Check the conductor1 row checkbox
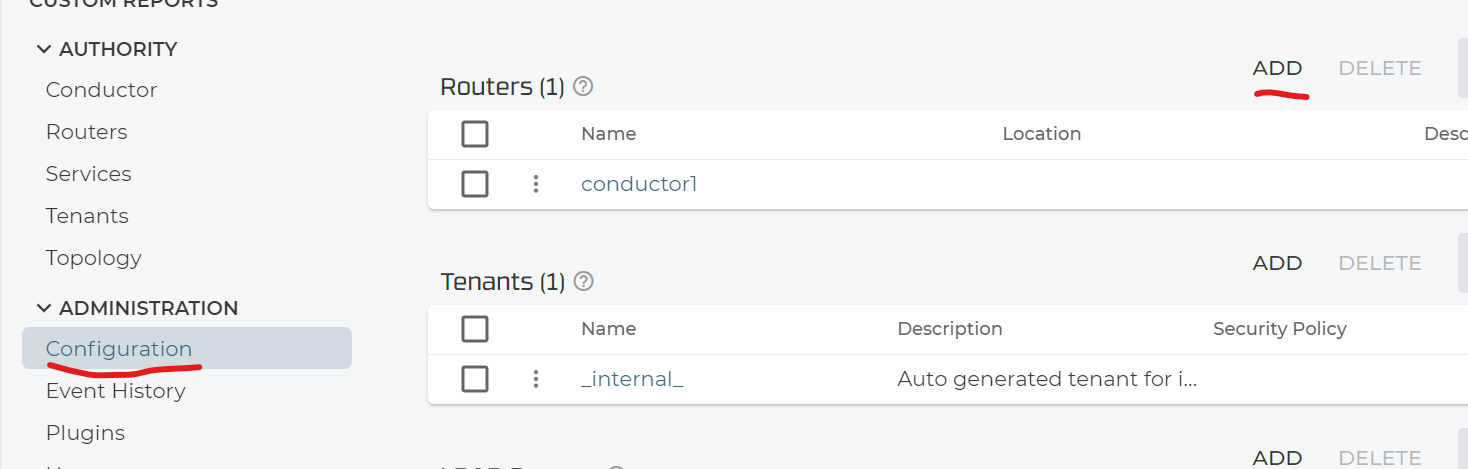Viewport: 1468px width, 469px height. point(475,184)
